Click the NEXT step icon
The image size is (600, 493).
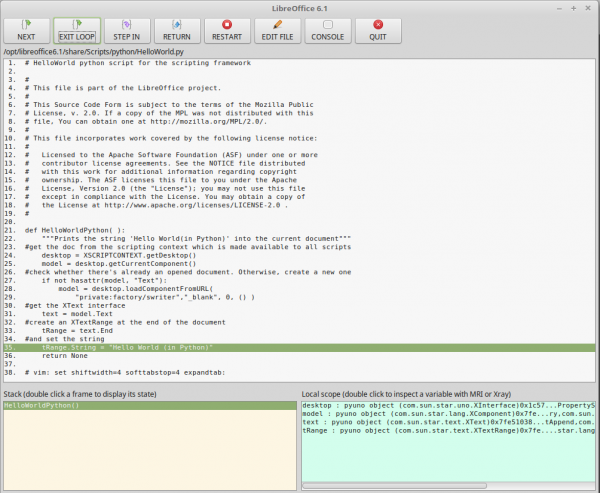click(26, 25)
